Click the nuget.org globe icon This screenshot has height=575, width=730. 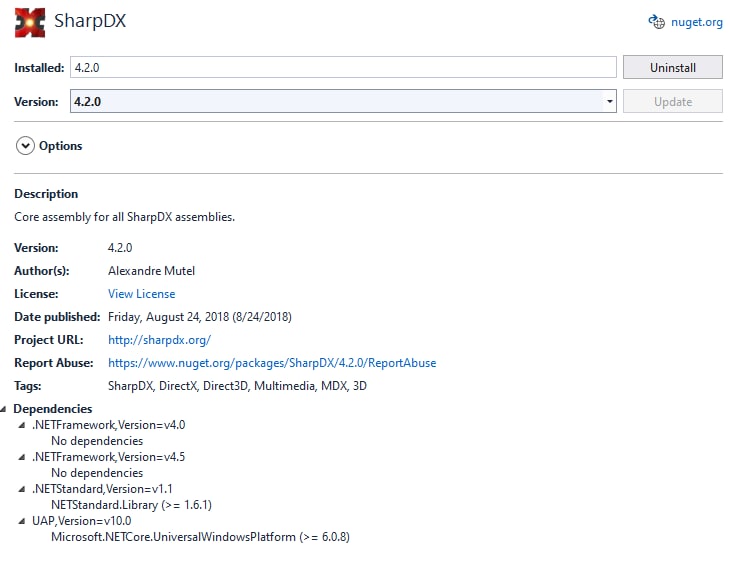(656, 22)
